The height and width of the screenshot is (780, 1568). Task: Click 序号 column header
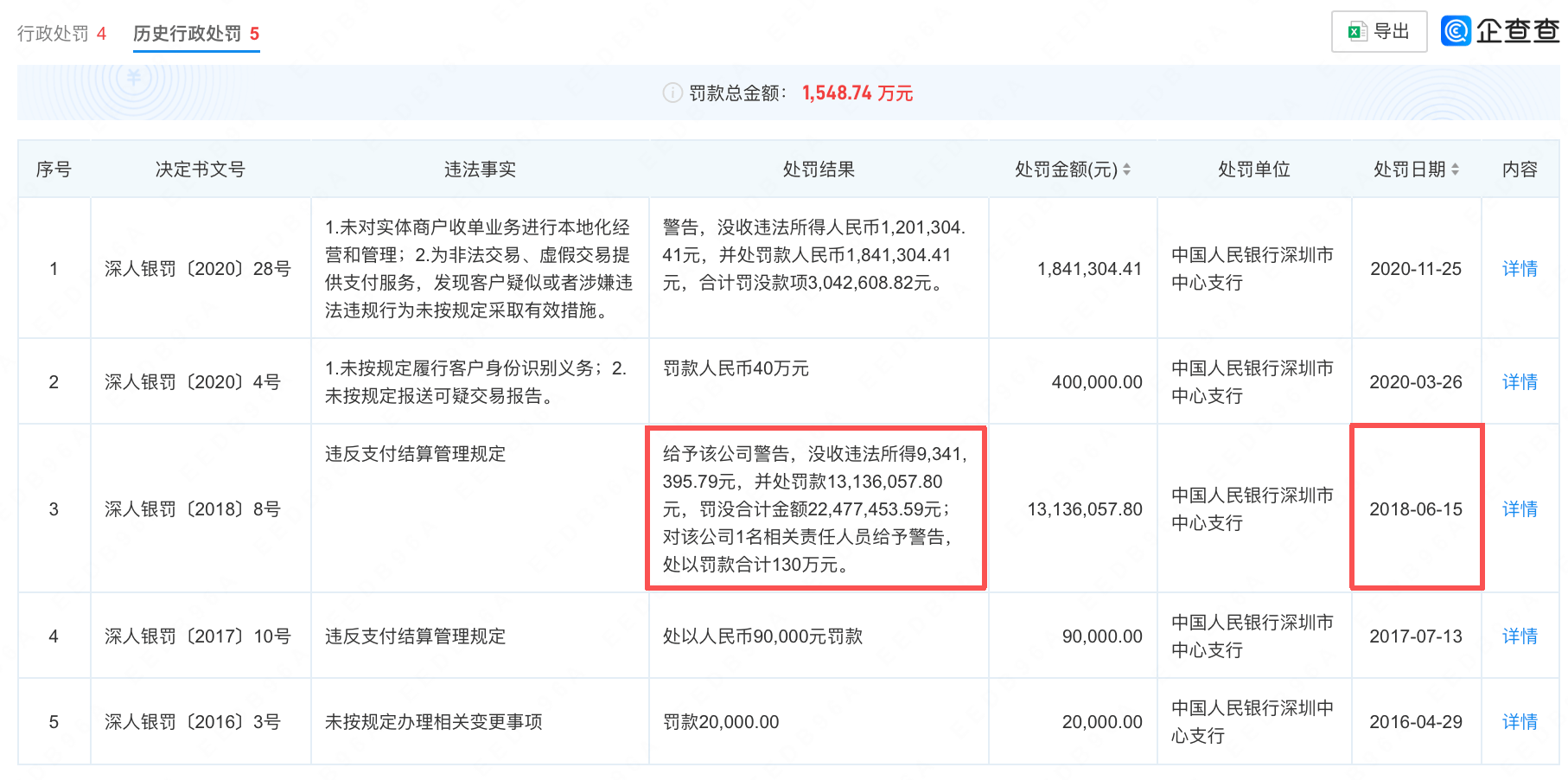pos(54,169)
